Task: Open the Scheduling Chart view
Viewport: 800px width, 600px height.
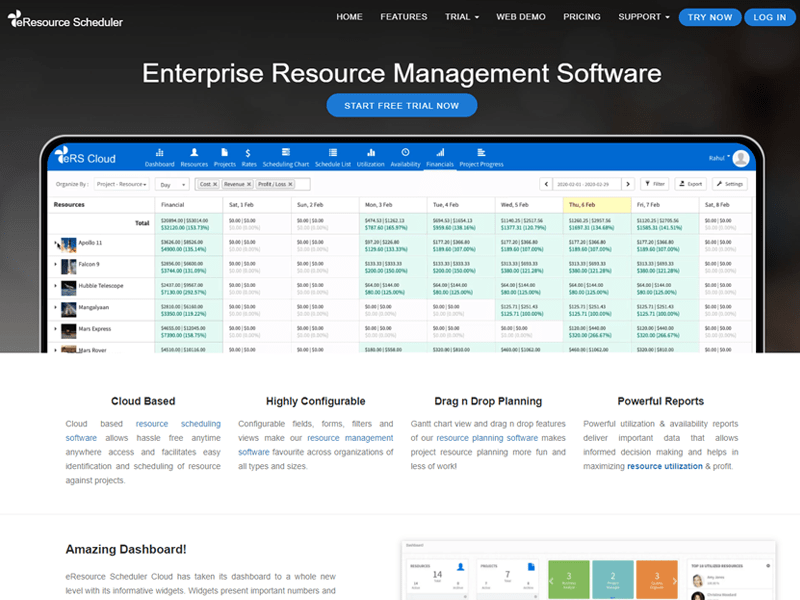Action: (286, 158)
